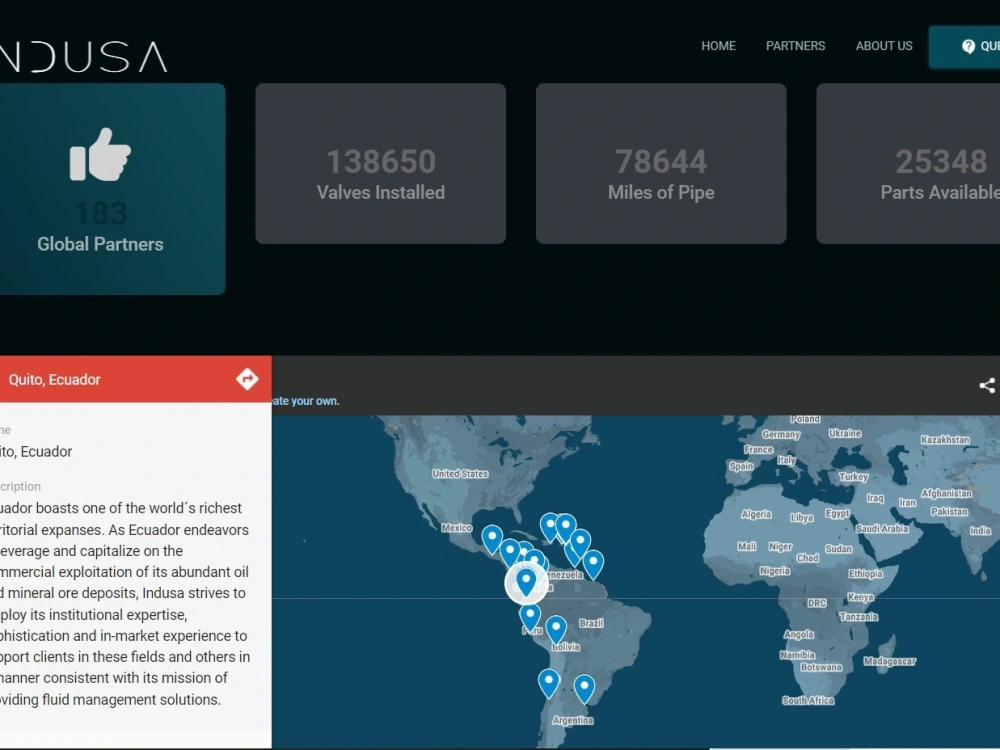Image resolution: width=1000 pixels, height=750 pixels.
Task: Go to the HOME page
Action: pyautogui.click(x=718, y=46)
